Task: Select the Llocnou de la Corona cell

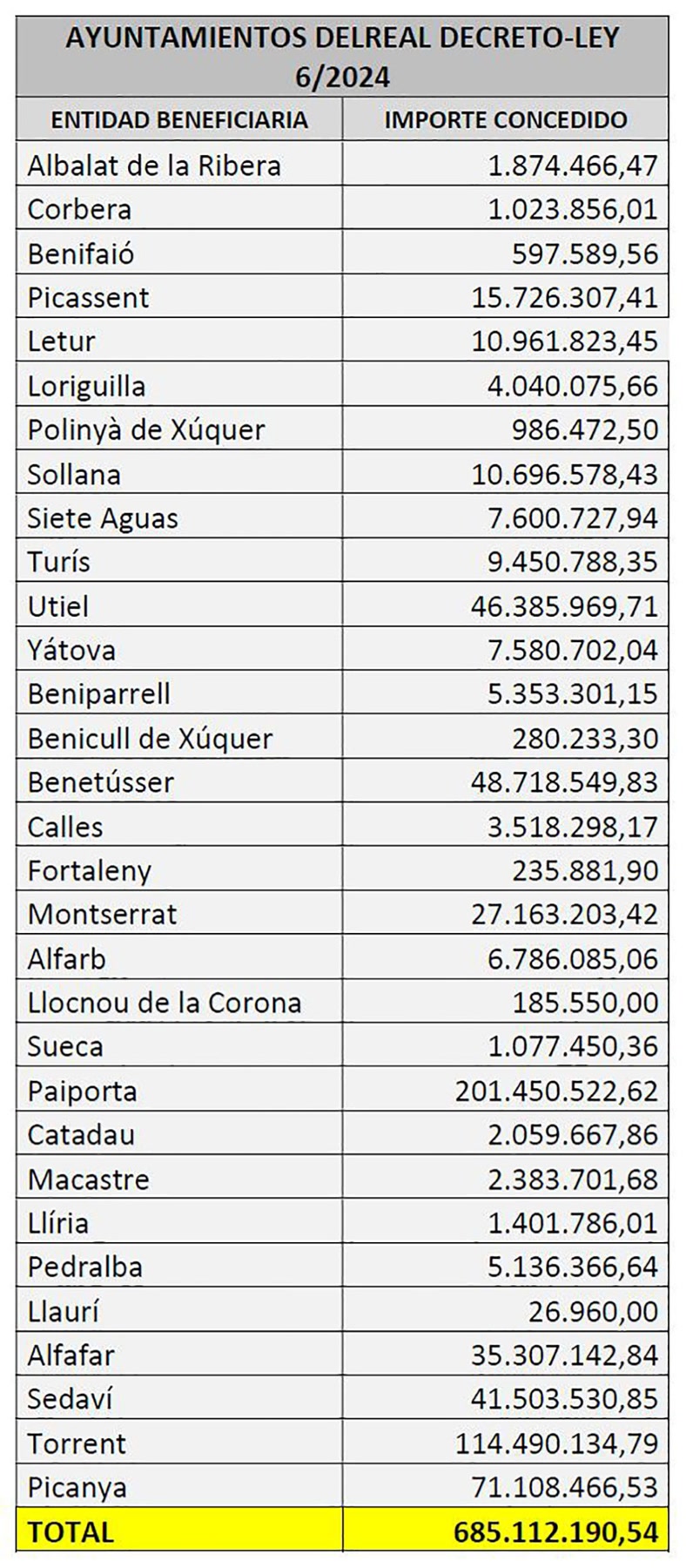Action: click(179, 1002)
